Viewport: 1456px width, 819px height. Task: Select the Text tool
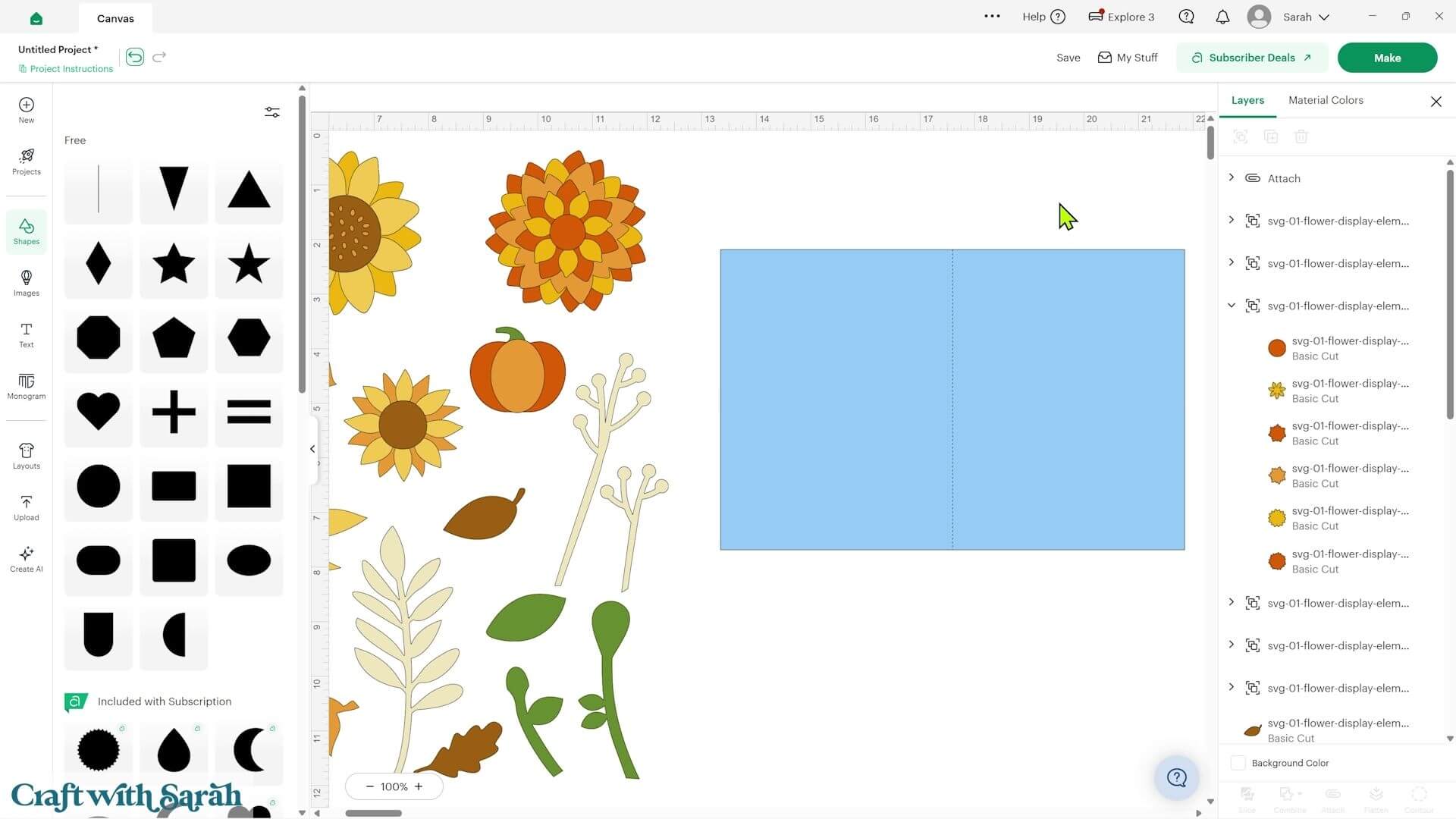26,334
